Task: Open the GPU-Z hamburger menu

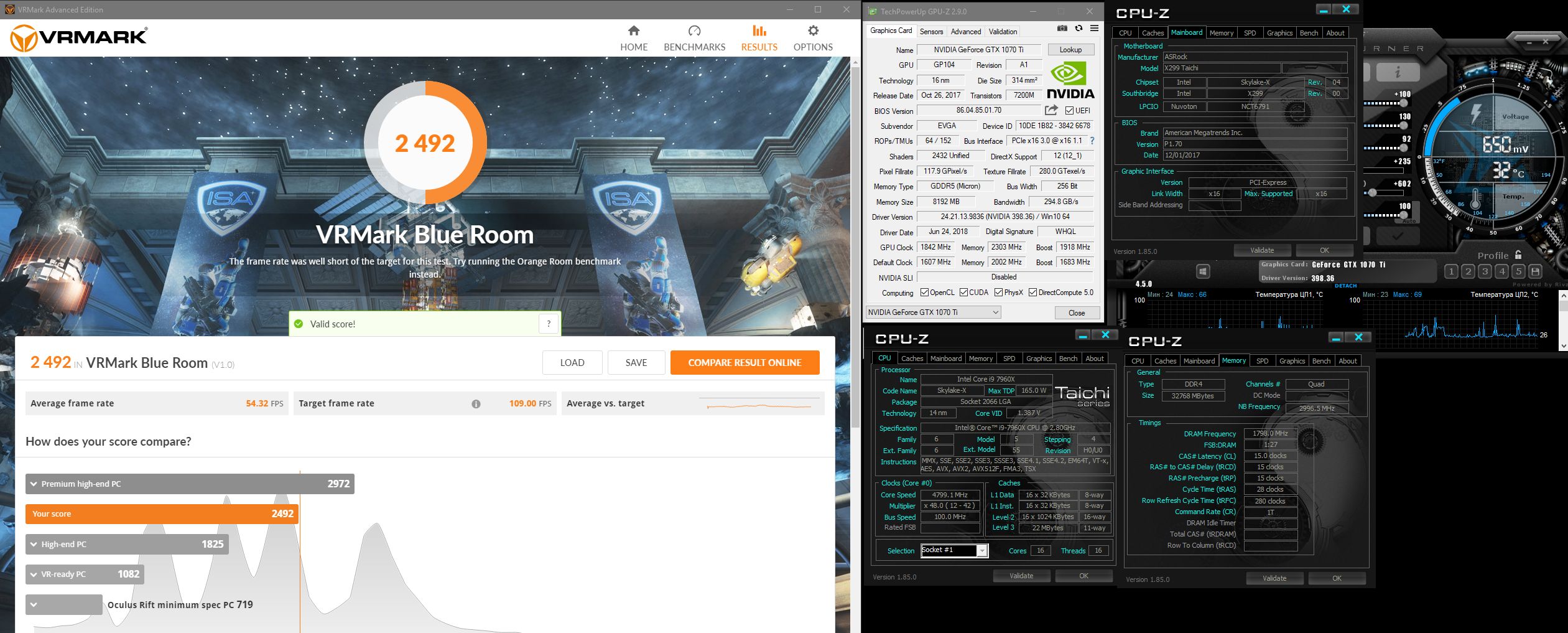Action: [x=1094, y=28]
